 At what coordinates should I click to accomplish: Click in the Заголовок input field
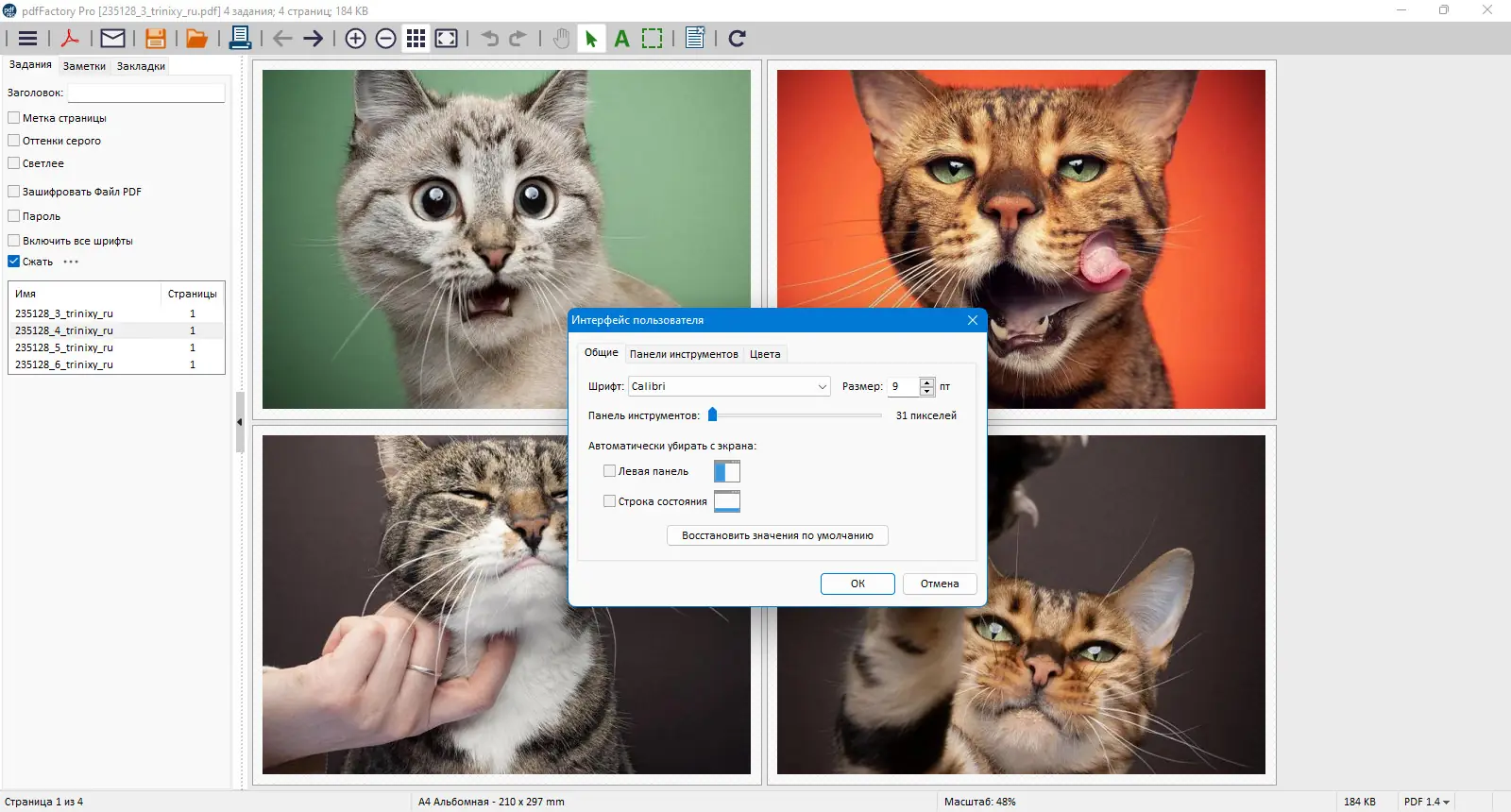146,93
